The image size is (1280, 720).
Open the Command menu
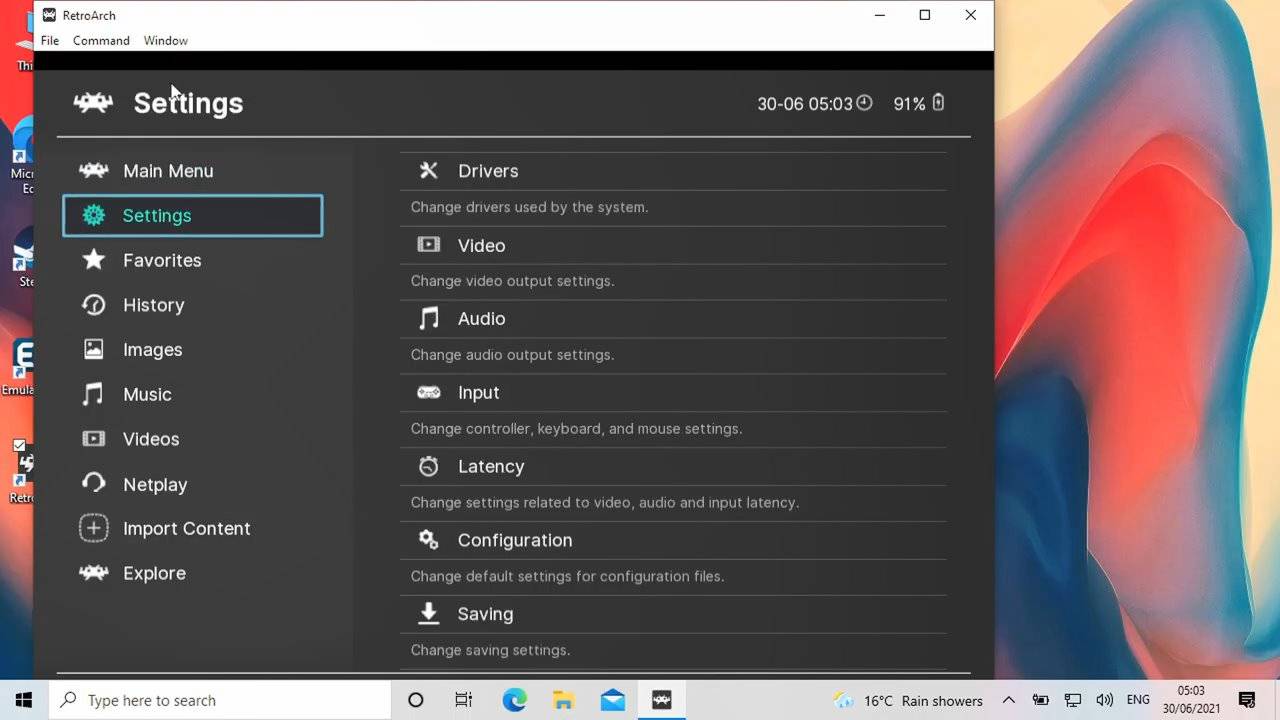[100, 40]
